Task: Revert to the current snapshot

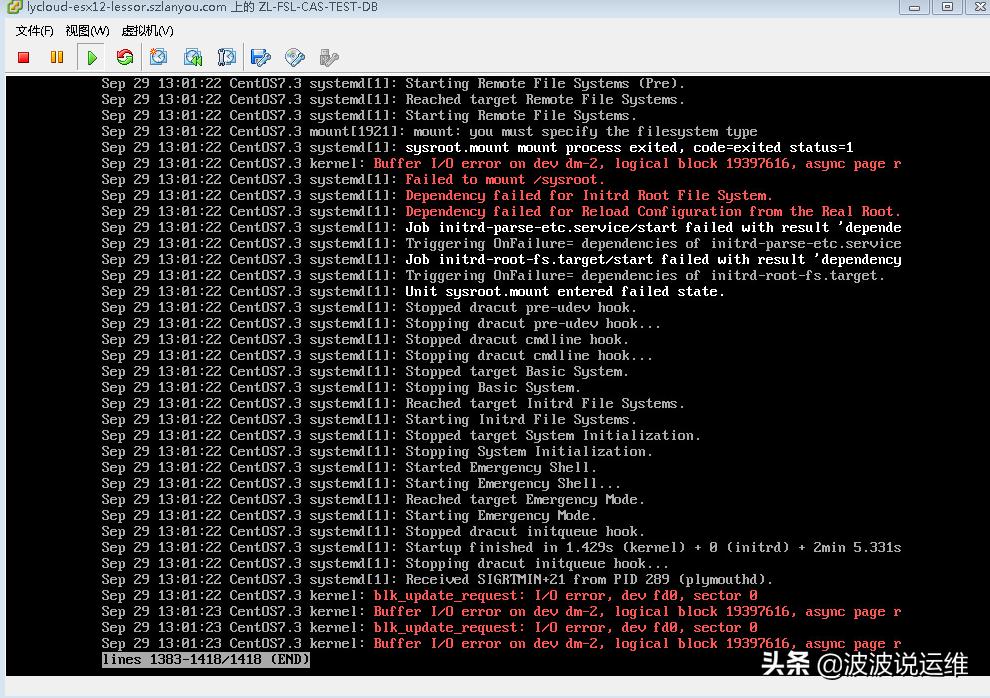Action: pos(192,57)
